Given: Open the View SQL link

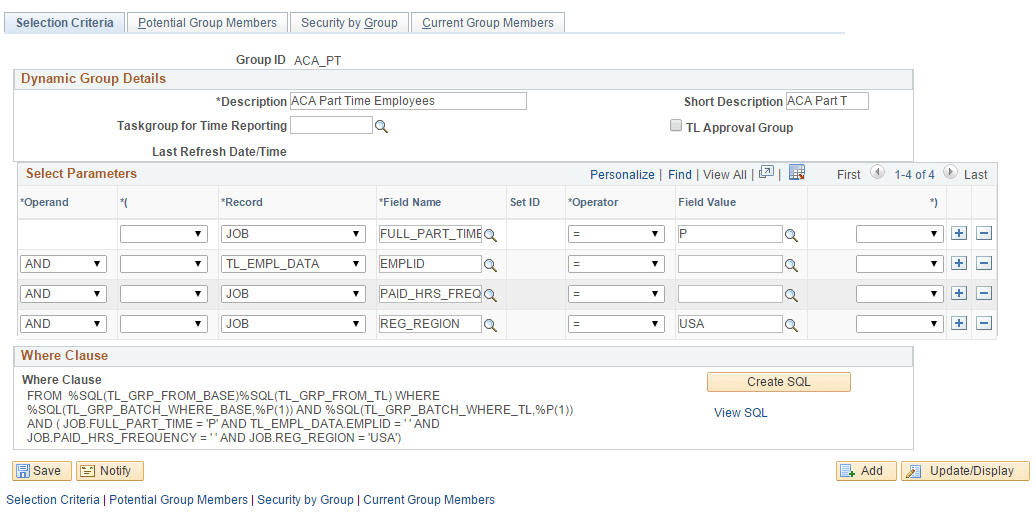Looking at the screenshot, I should [x=741, y=412].
